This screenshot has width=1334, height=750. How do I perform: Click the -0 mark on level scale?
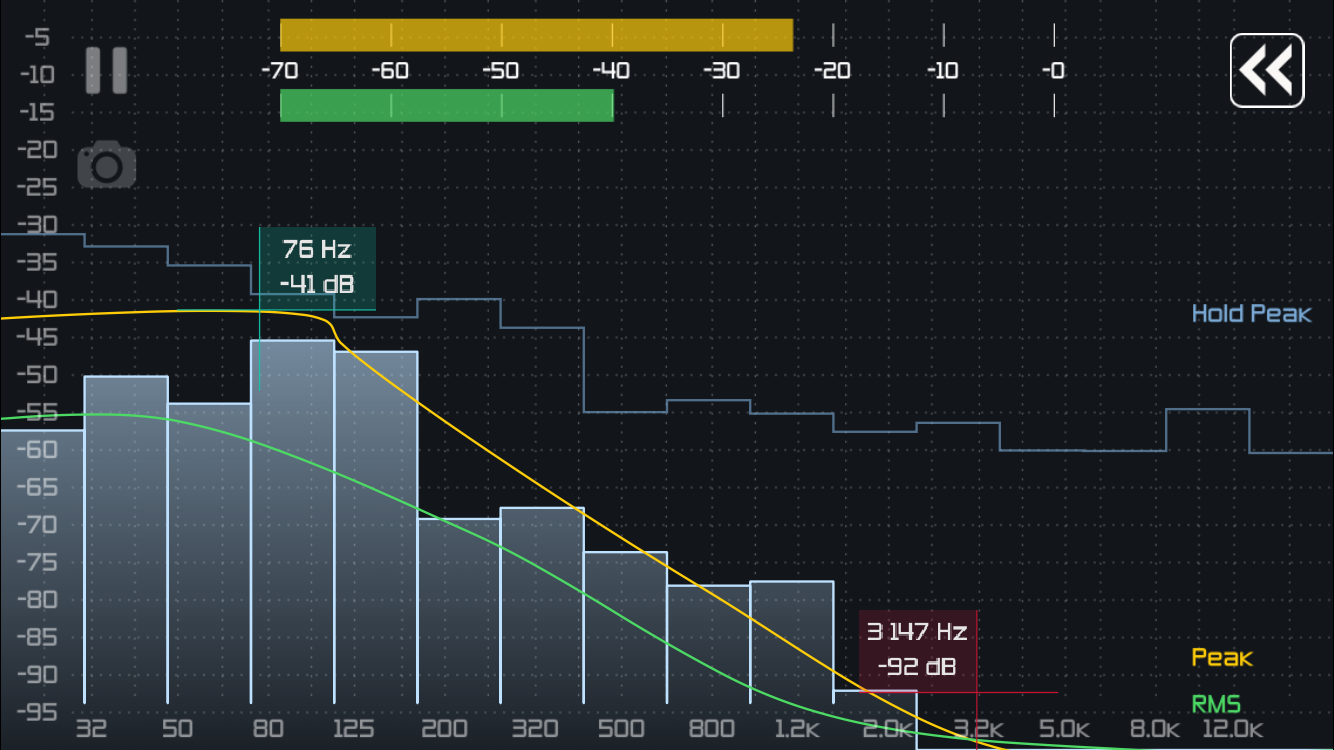click(x=1053, y=71)
